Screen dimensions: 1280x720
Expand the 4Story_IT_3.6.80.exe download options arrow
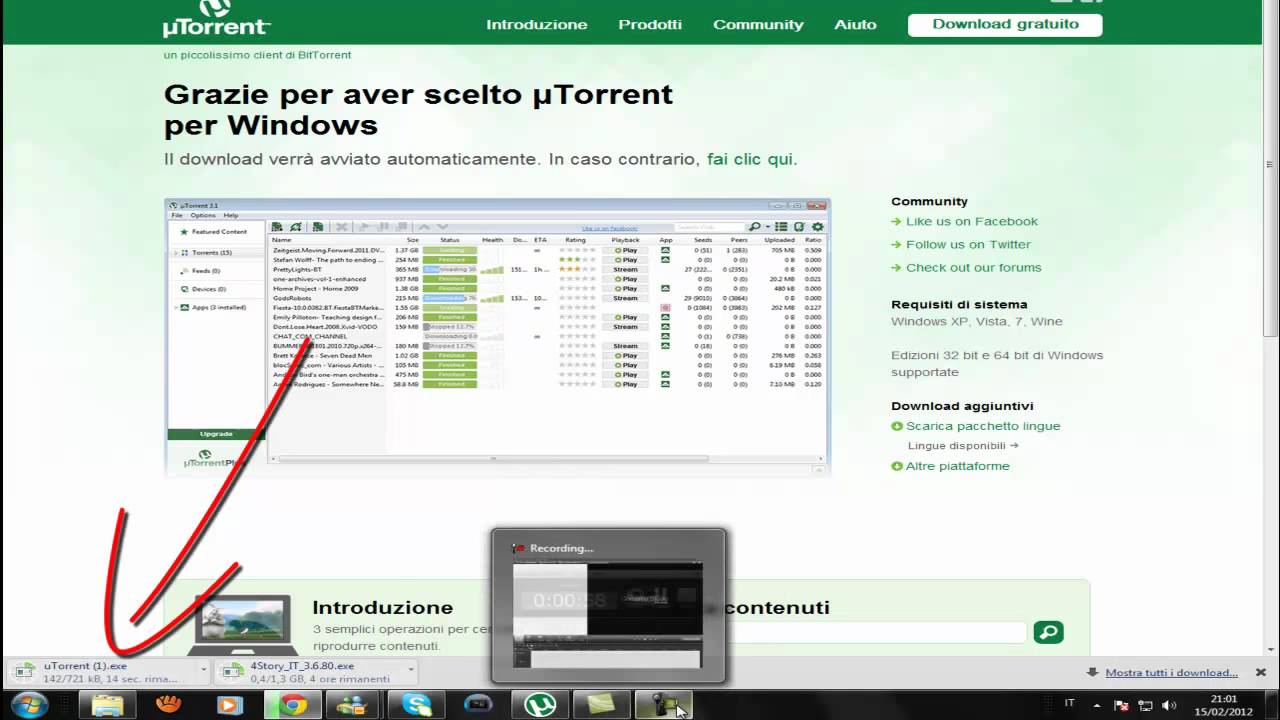pyautogui.click(x=410, y=672)
